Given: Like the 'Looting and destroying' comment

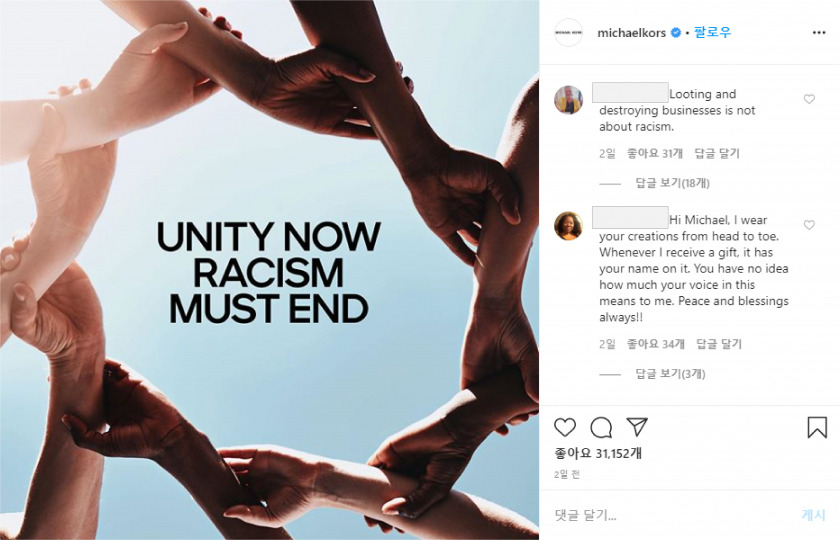Looking at the screenshot, I should point(809,99).
